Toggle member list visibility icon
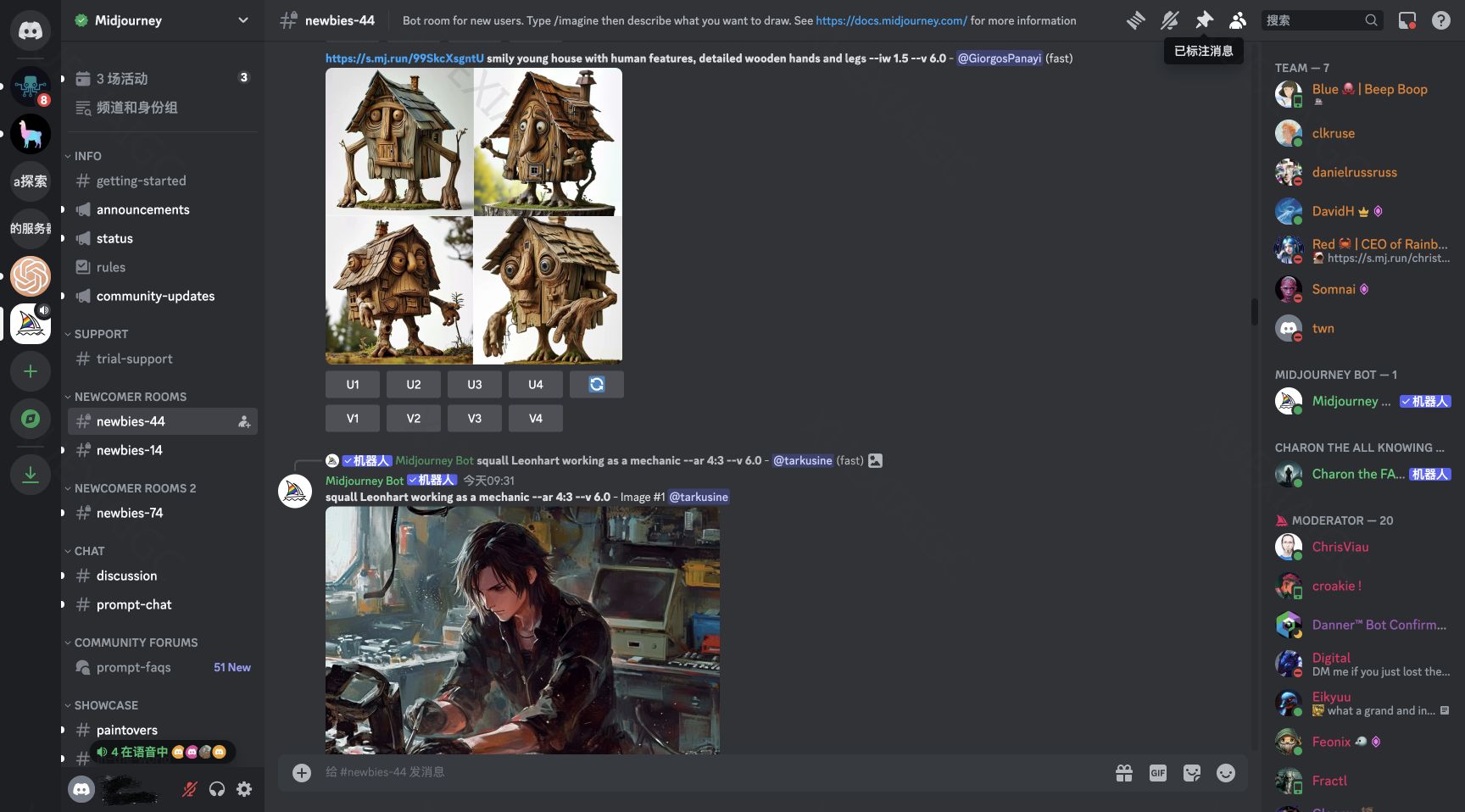The width and height of the screenshot is (1465, 812). coord(1238,20)
